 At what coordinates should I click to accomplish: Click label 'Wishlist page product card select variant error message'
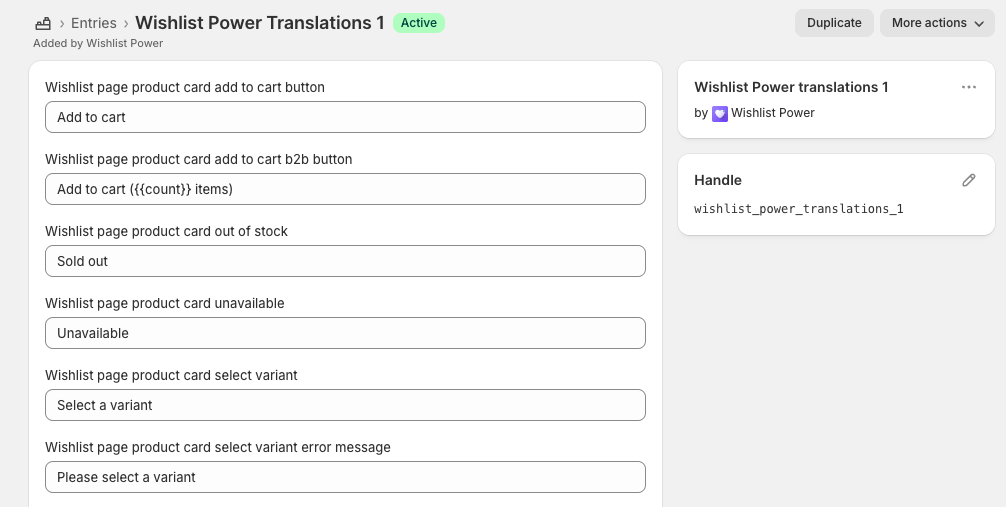coord(218,447)
